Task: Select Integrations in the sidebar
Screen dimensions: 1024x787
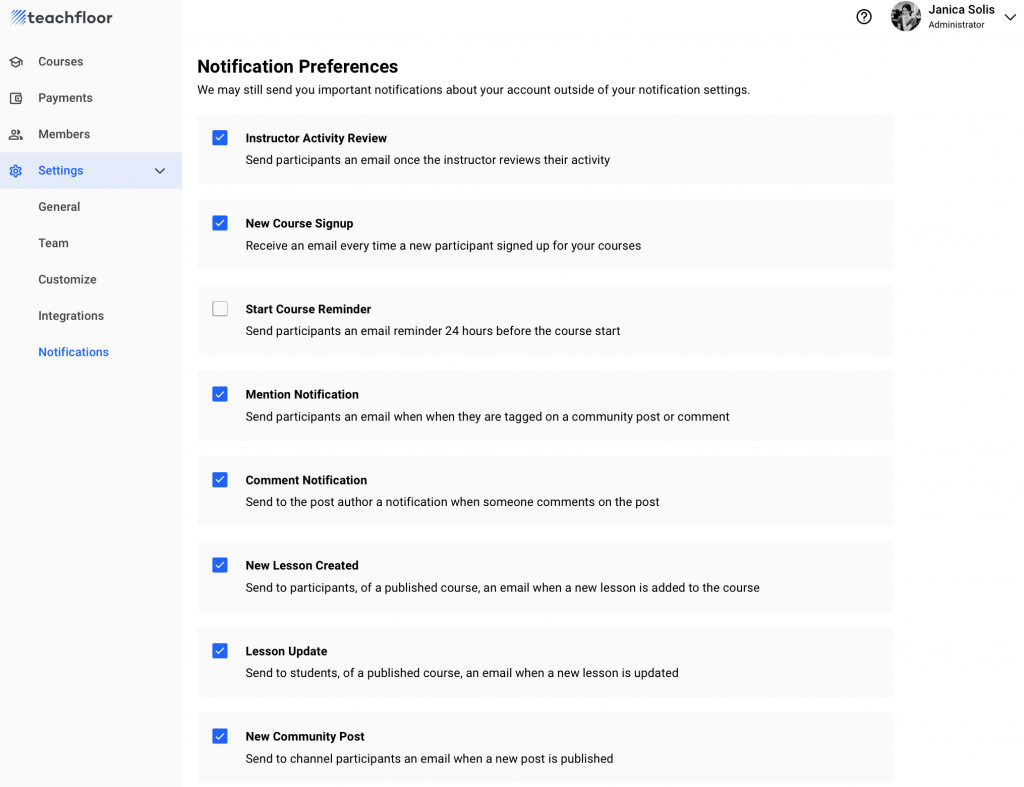Action: point(71,316)
